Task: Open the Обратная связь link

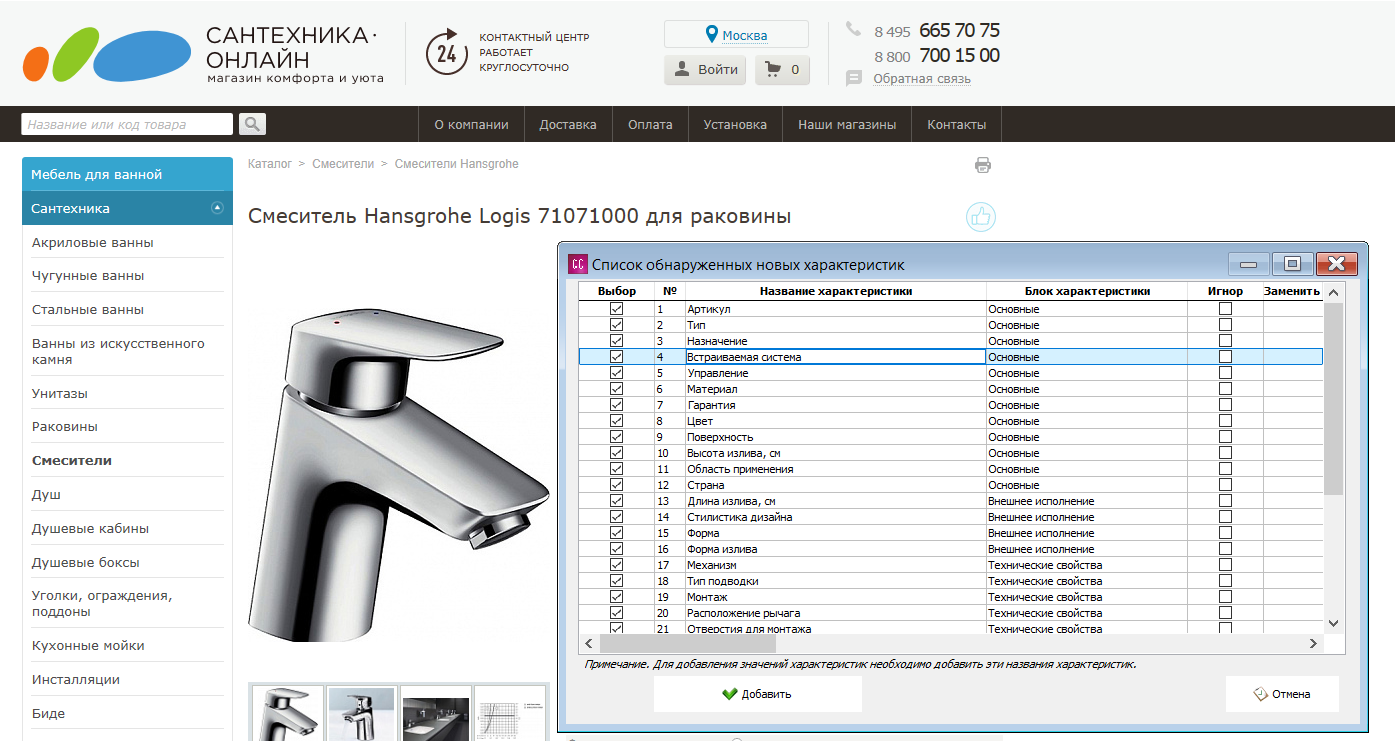Action: (922, 79)
